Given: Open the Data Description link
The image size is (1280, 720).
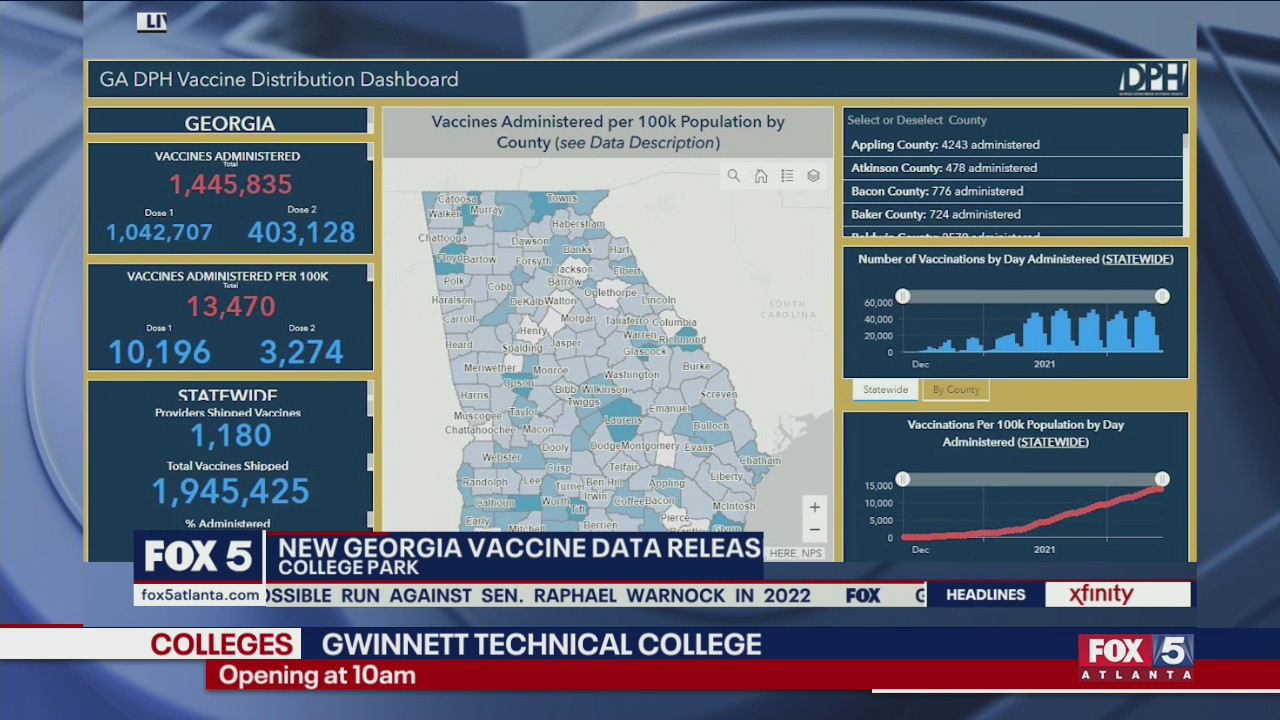Looking at the screenshot, I should coord(638,143).
